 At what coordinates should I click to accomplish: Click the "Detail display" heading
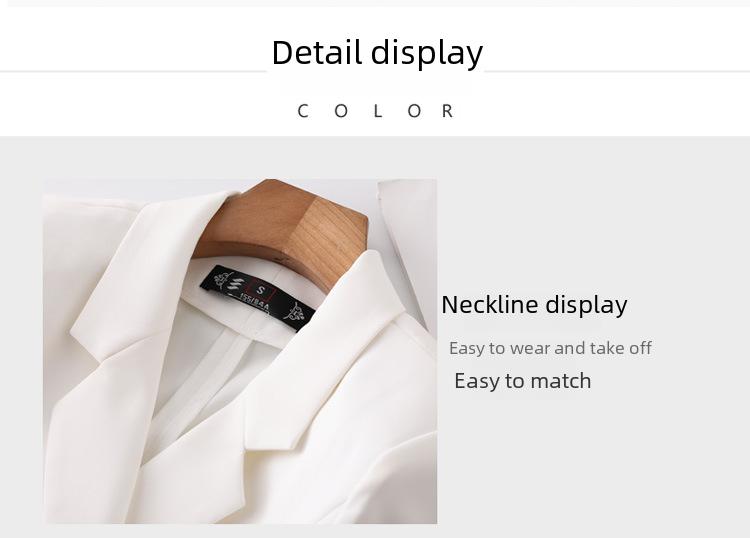point(377,53)
